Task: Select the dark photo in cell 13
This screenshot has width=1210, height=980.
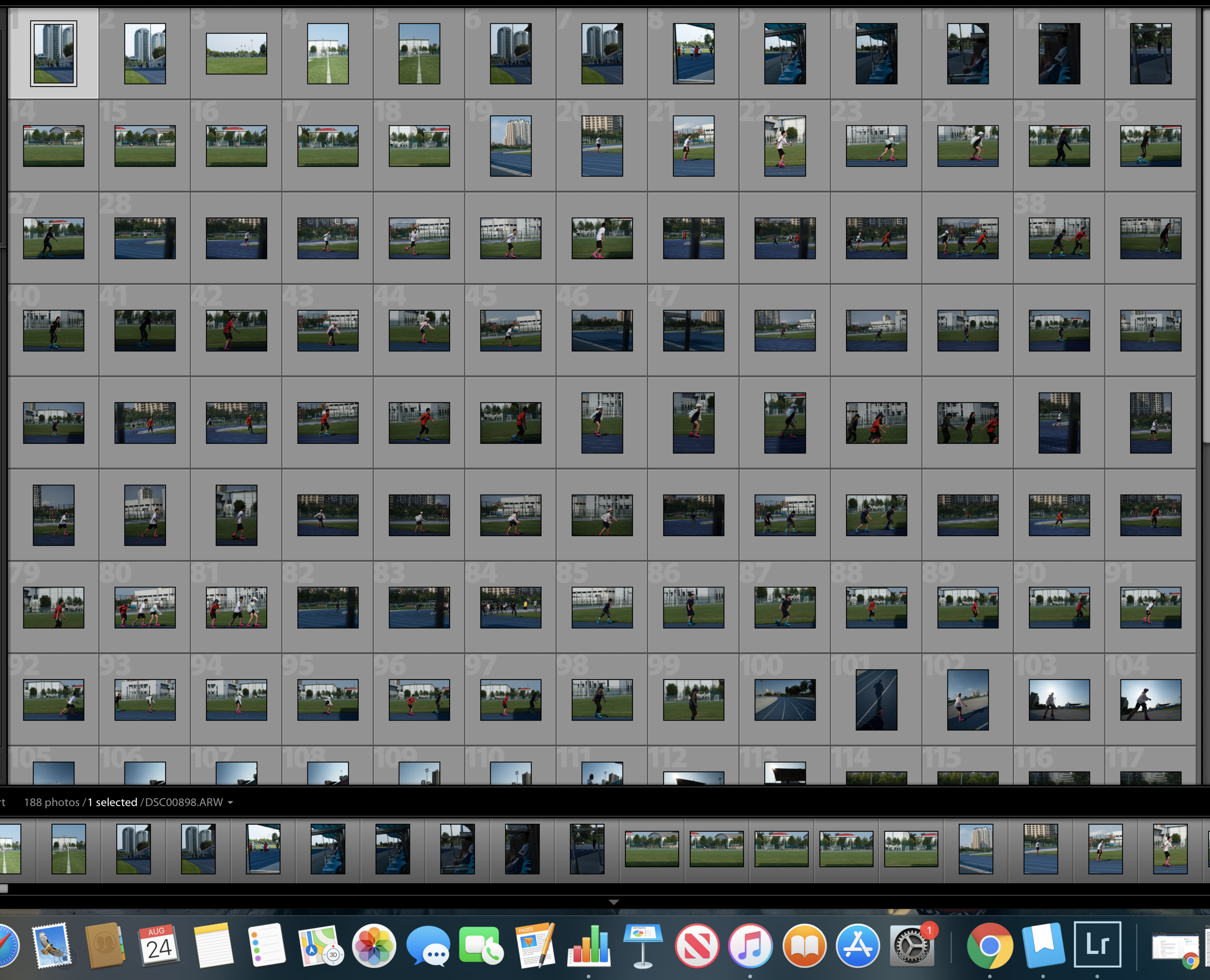Action: pos(1151,54)
